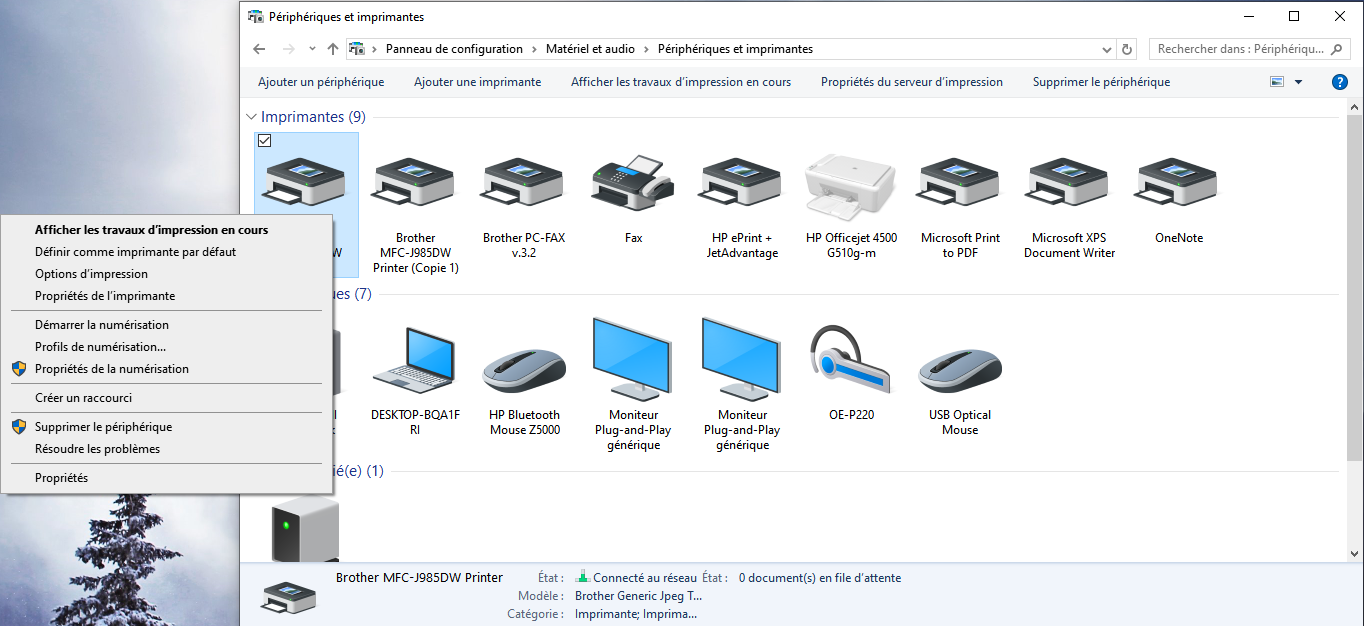
Task: Click the 0 document(s) en file d'attente text
Action: [820, 578]
